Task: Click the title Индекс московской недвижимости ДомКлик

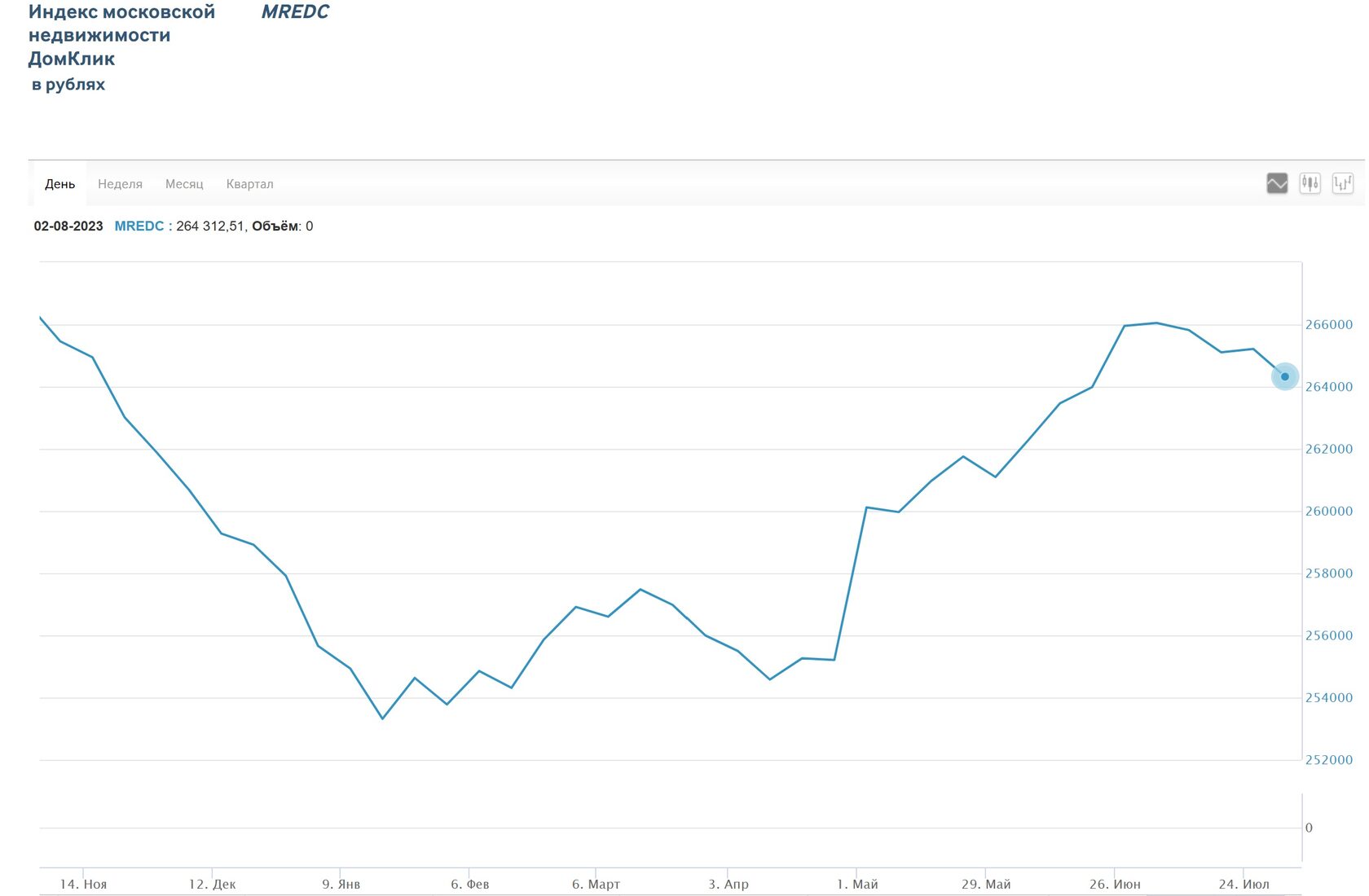Action: click(x=121, y=35)
